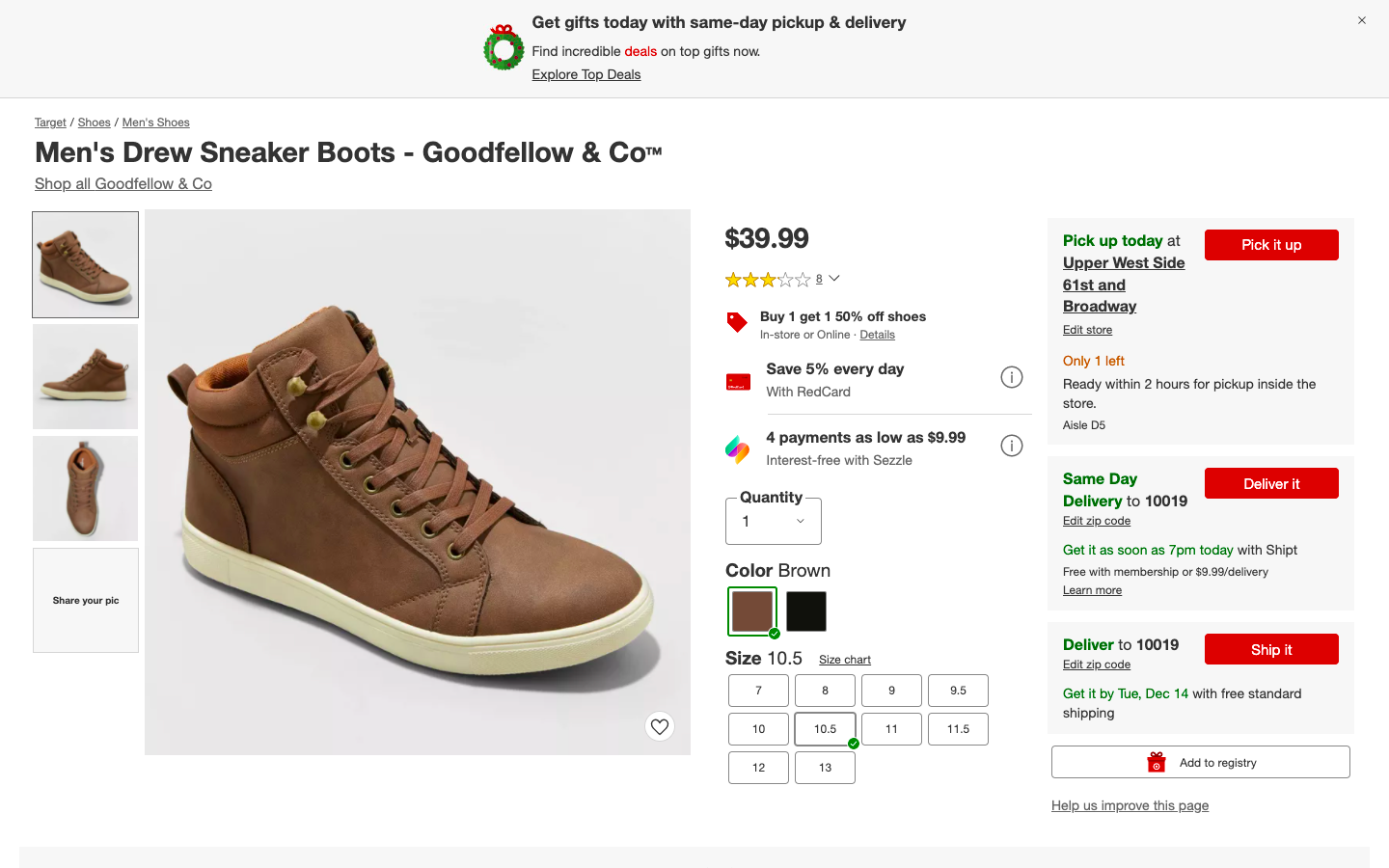Open the Size chart link
Viewport: 1389px width, 868px height.
(x=844, y=660)
